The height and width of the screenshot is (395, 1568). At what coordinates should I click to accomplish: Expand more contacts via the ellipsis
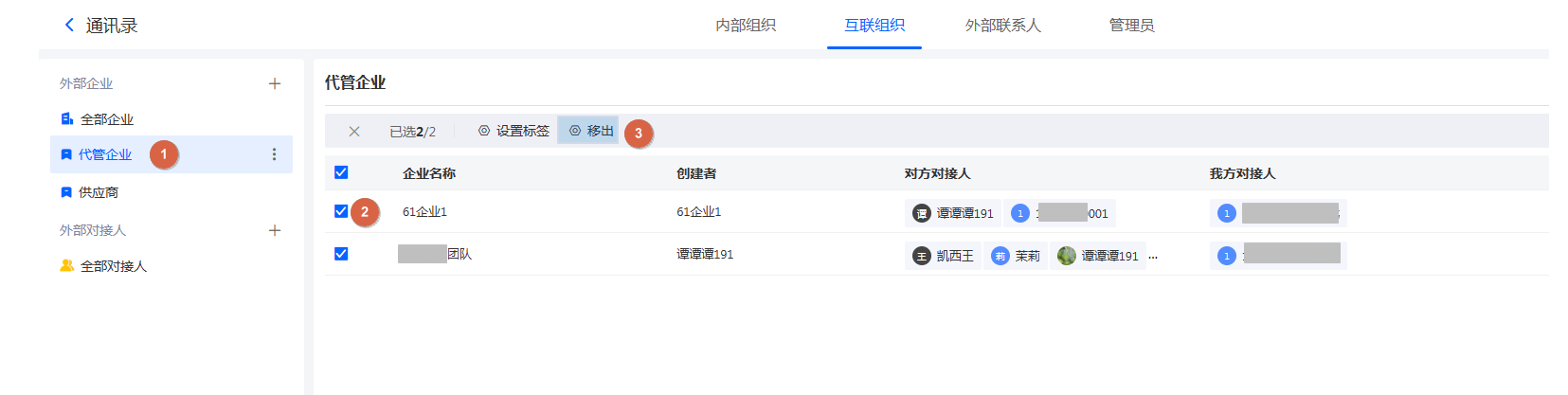click(x=1153, y=256)
